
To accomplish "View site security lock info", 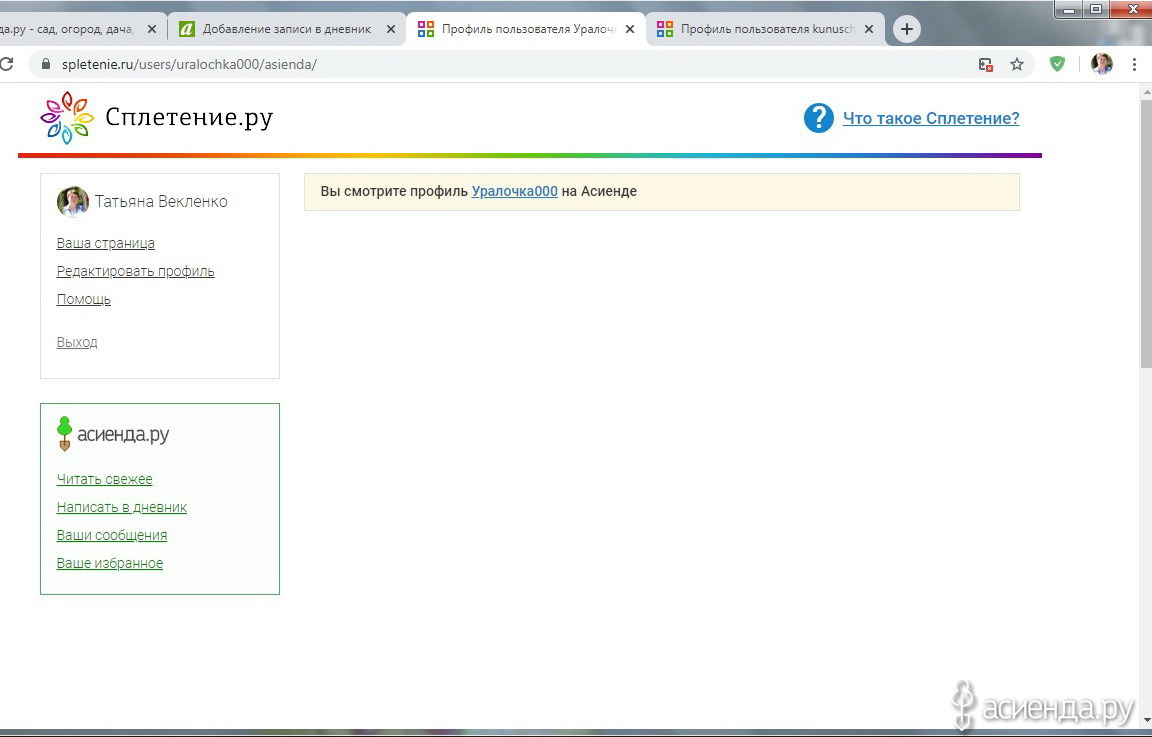I will 46,64.
